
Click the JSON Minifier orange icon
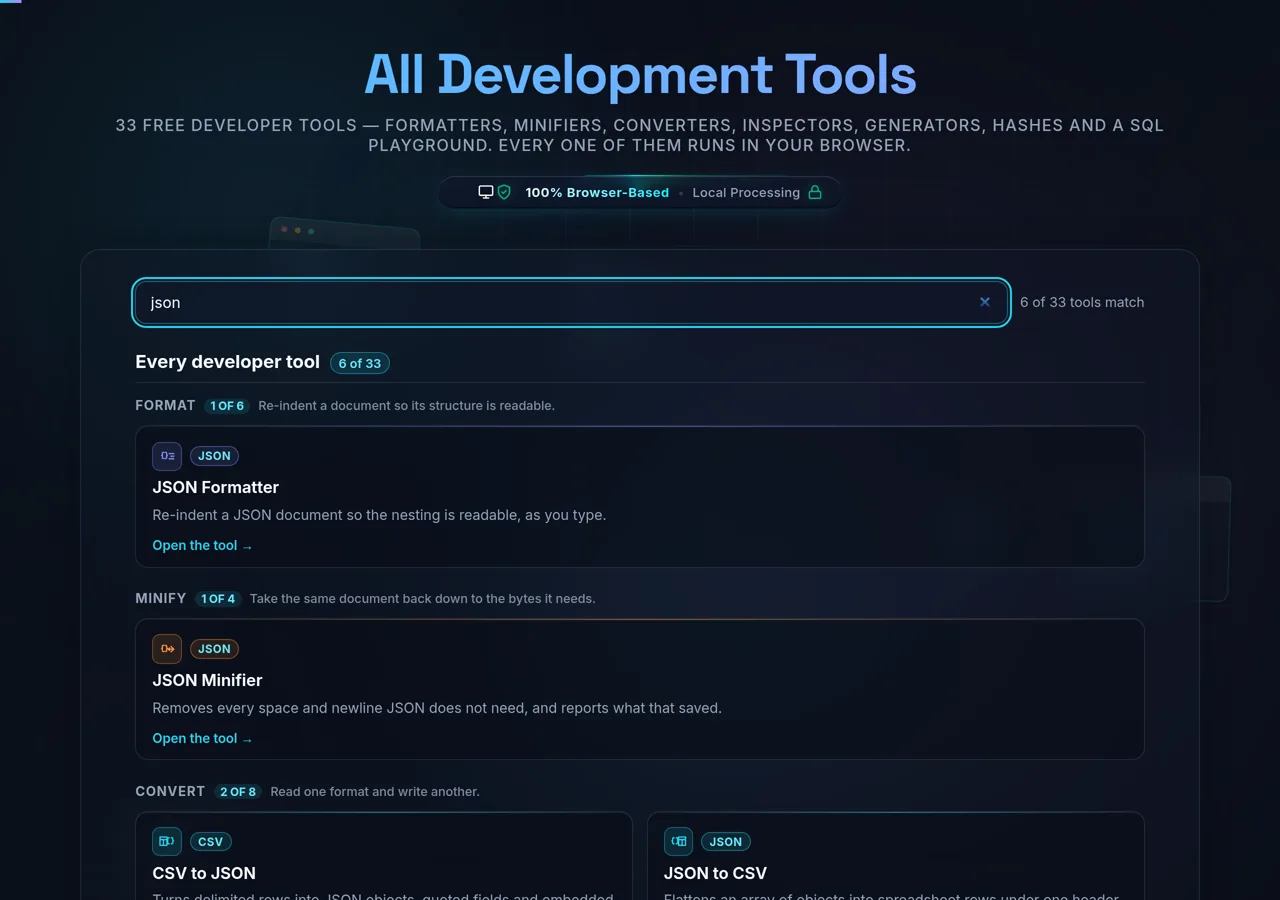coord(167,649)
